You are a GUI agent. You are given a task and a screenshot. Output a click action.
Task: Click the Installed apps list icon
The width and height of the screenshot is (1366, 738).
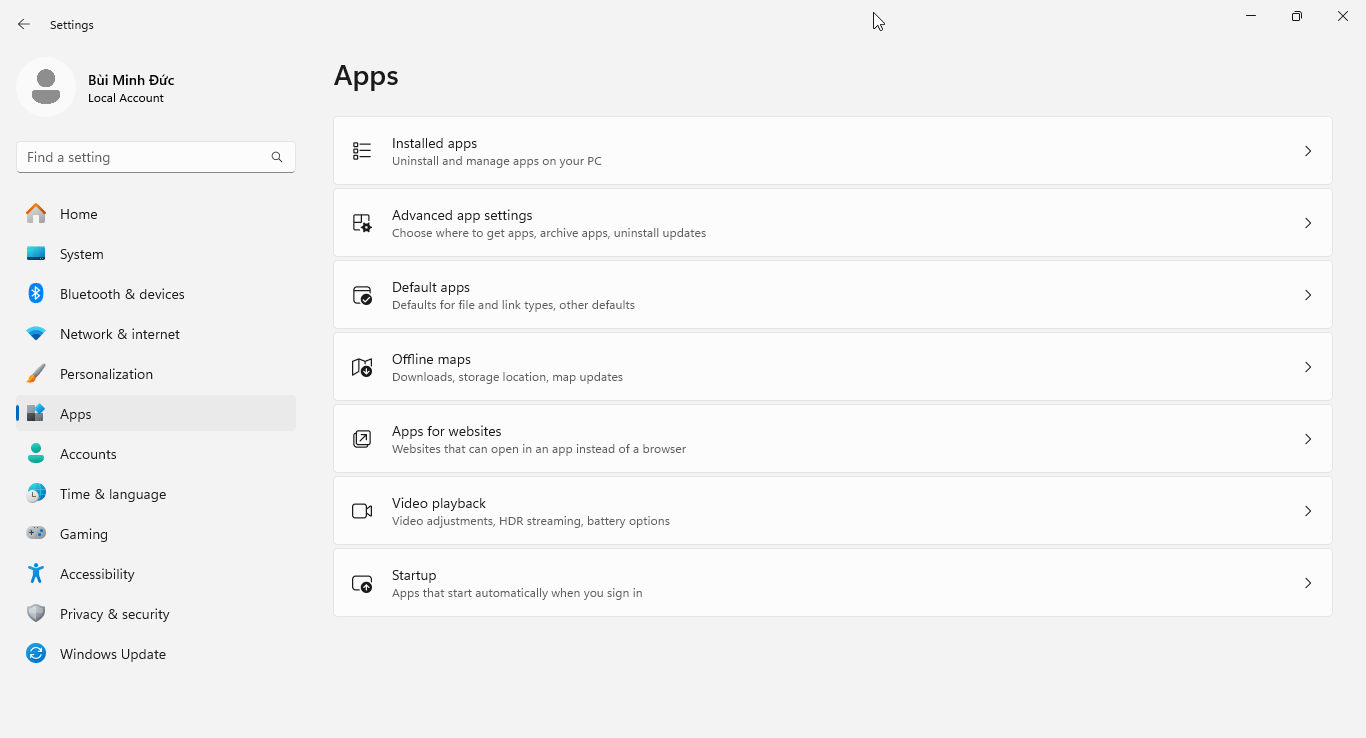pyautogui.click(x=362, y=151)
